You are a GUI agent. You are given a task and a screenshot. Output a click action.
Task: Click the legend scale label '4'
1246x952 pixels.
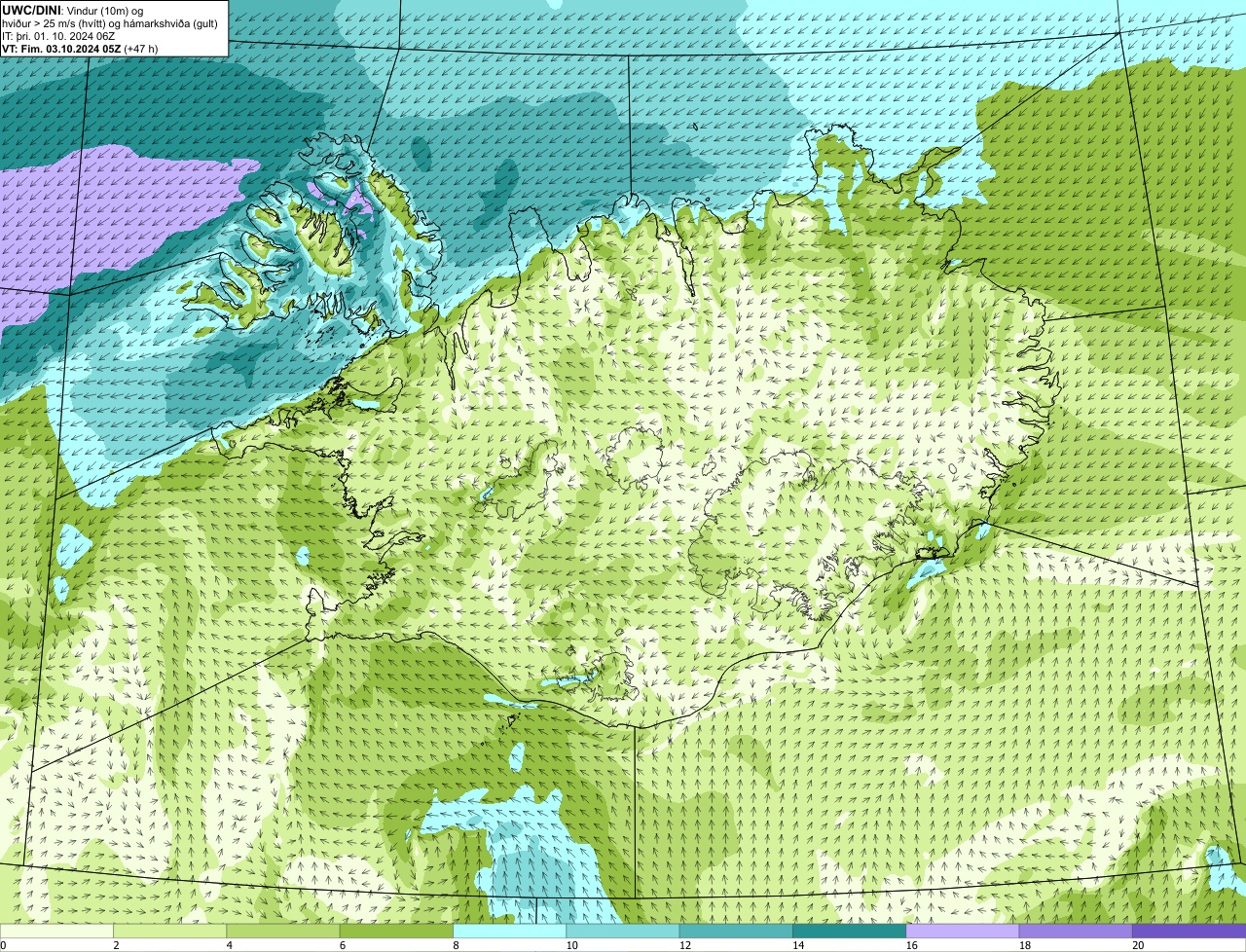tap(230, 945)
